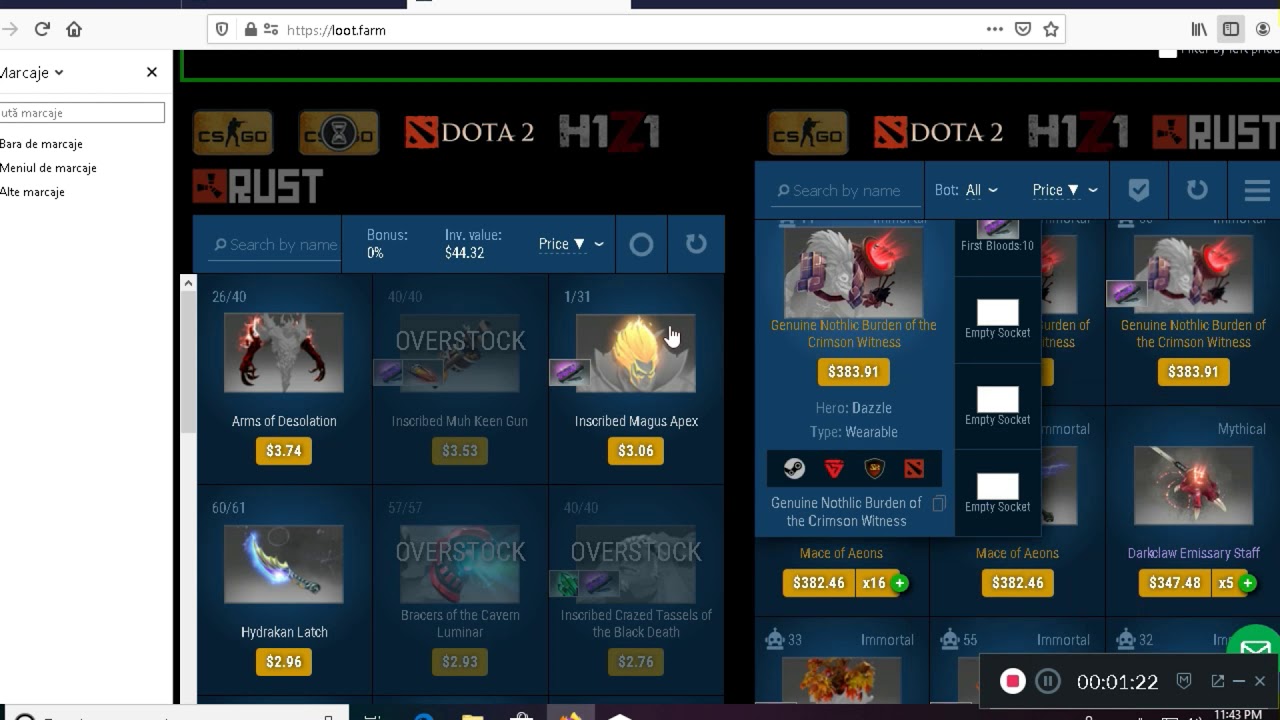Switch your inventory to H1Z1

tap(609, 132)
